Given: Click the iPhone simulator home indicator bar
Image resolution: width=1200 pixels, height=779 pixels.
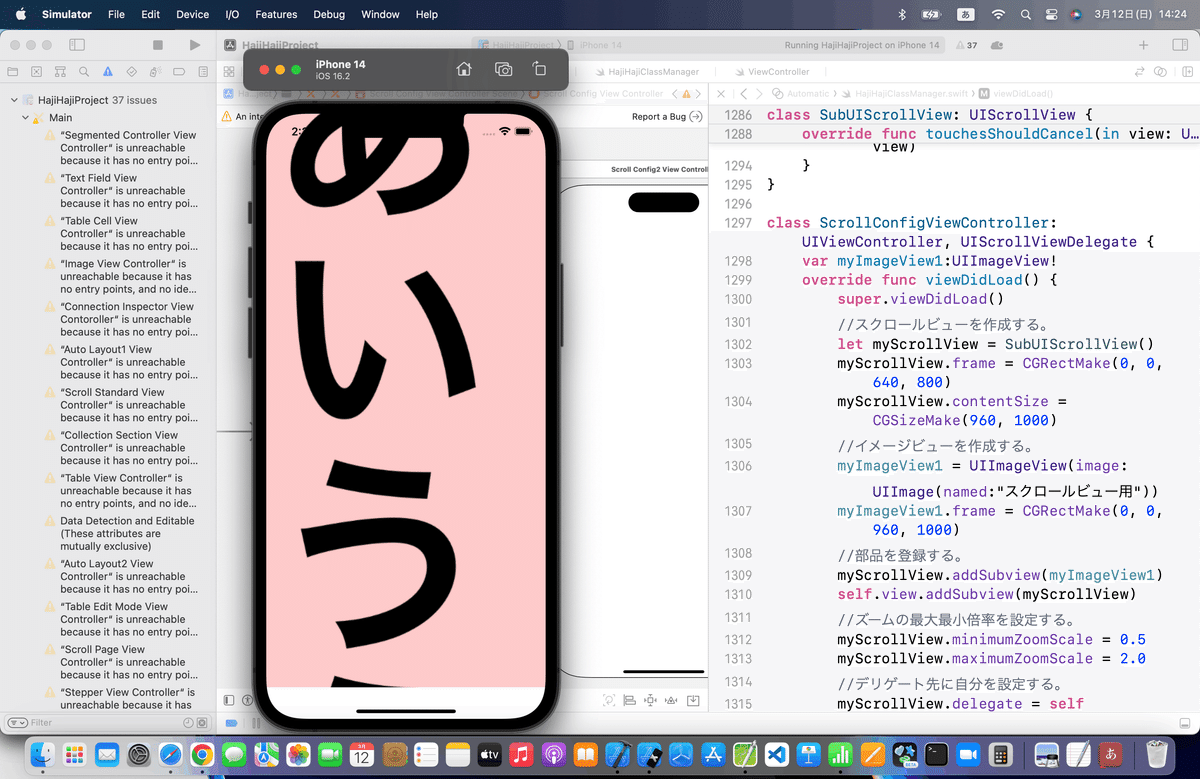Looking at the screenshot, I should click(406, 713).
